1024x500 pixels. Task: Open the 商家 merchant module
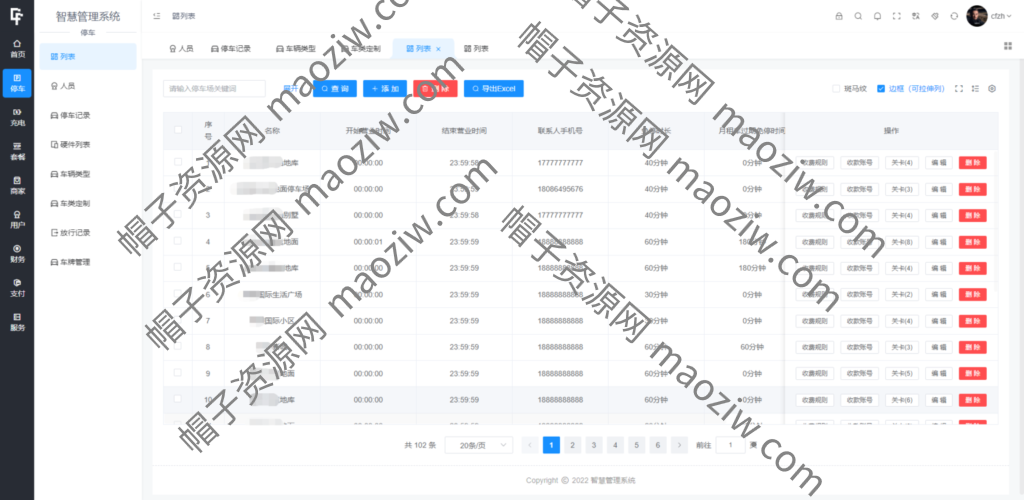click(17, 185)
